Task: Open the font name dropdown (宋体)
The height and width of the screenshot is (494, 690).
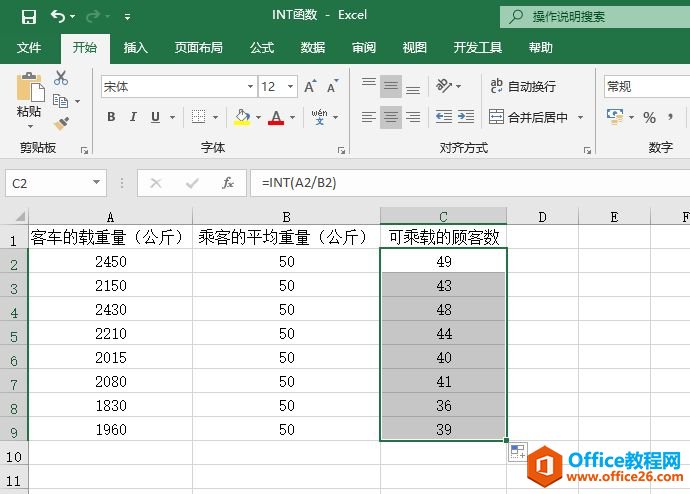Action: [249, 87]
